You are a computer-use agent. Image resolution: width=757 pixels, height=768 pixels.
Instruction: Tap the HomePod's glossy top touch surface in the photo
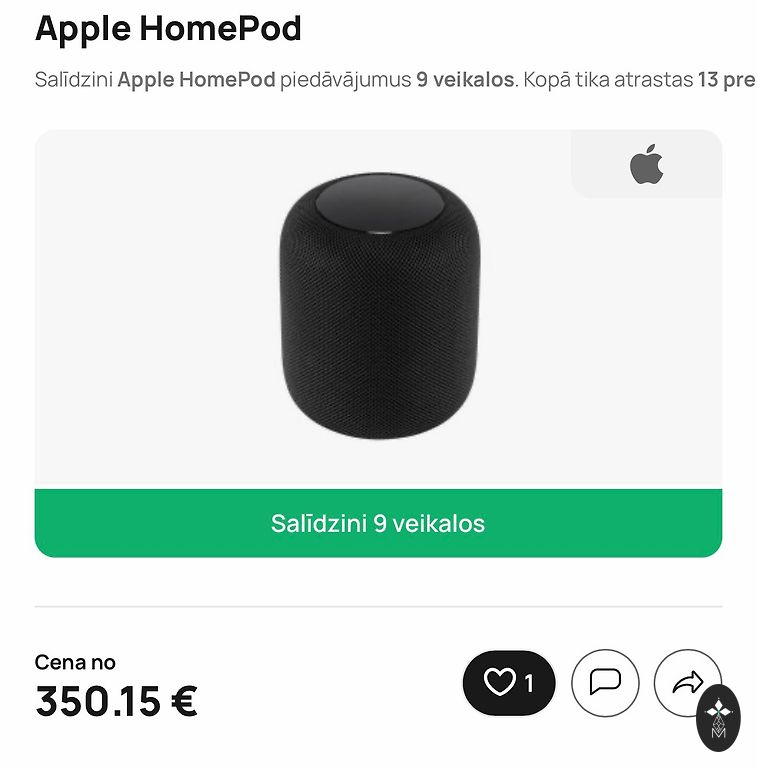[x=380, y=203]
